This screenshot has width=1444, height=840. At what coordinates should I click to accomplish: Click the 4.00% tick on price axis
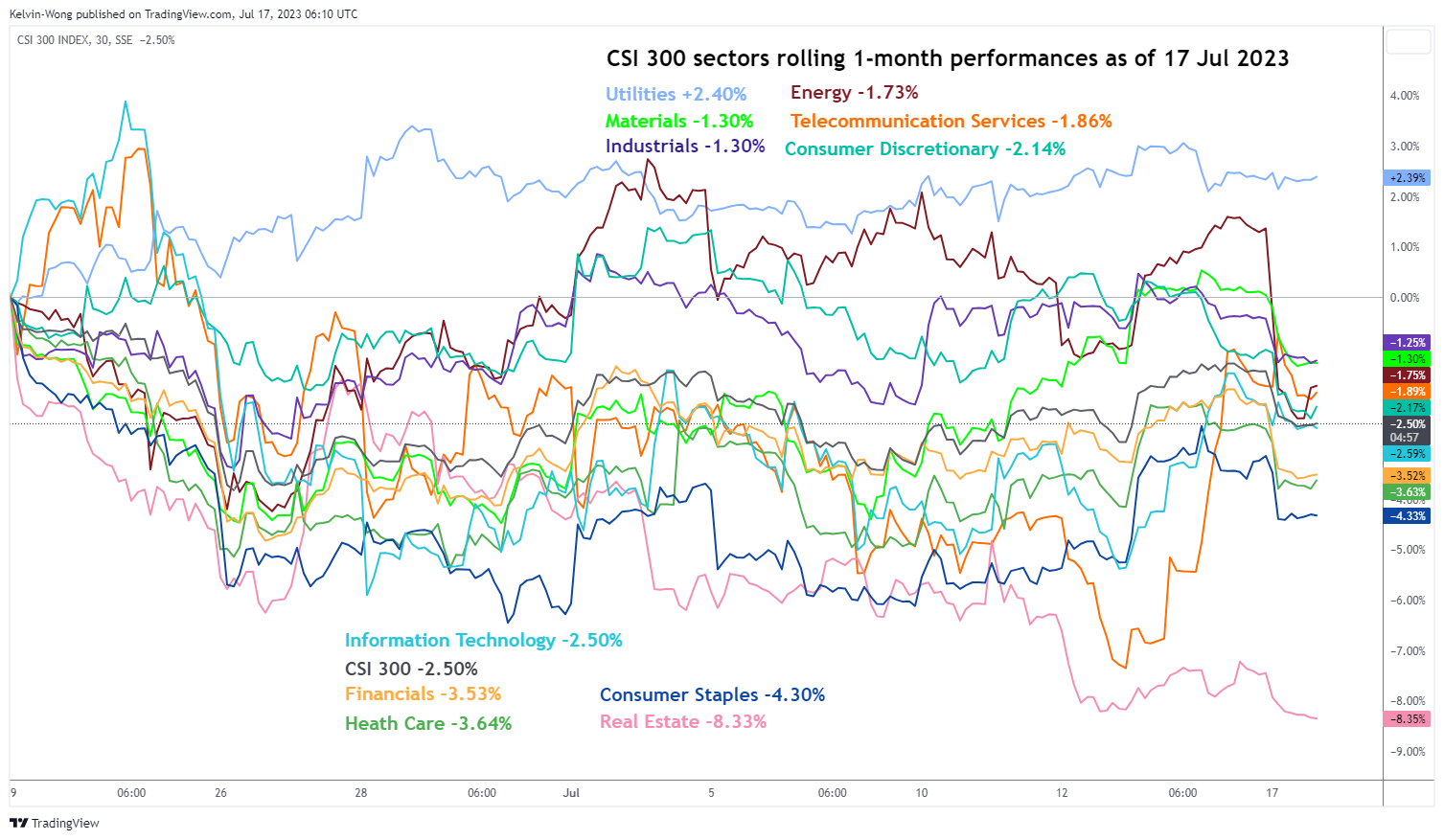pyautogui.click(x=1405, y=96)
